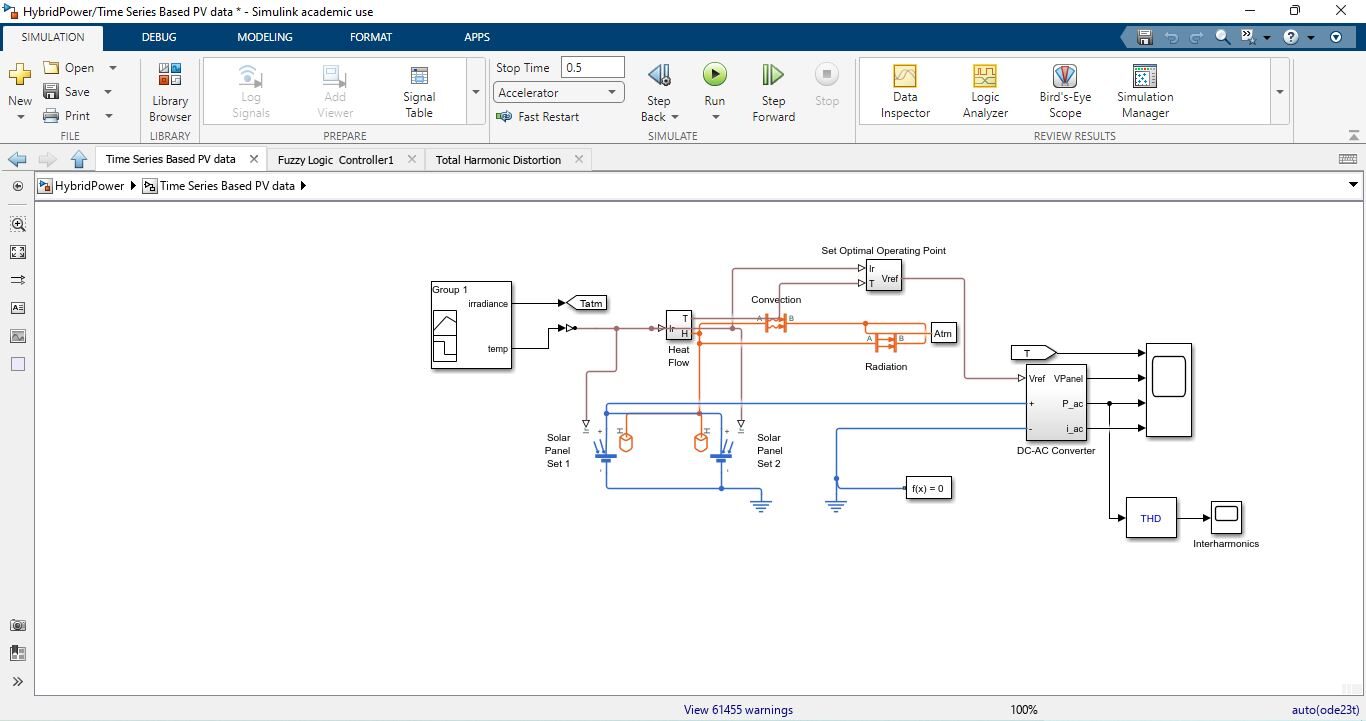Open the Save dropdown arrow
This screenshot has height=721, width=1366.
point(108,92)
